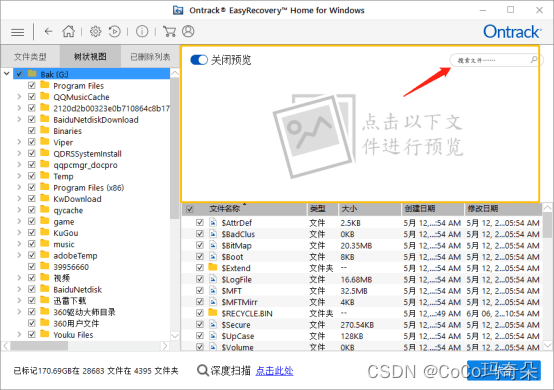554x390 pixels.
Task: Click the resume recovery clock icon
Action: click(x=114, y=32)
